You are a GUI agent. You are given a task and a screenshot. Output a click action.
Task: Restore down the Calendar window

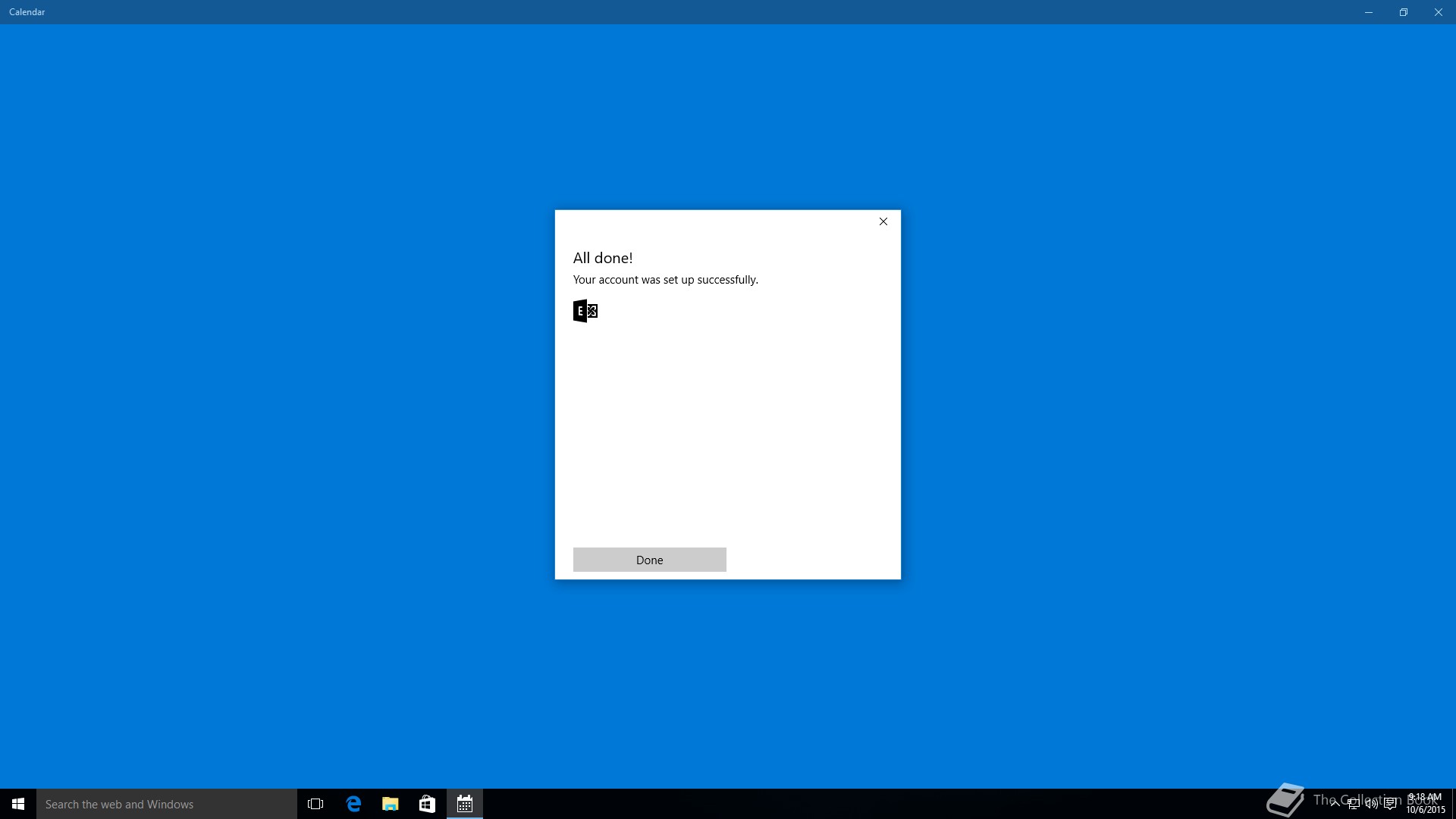tap(1404, 12)
